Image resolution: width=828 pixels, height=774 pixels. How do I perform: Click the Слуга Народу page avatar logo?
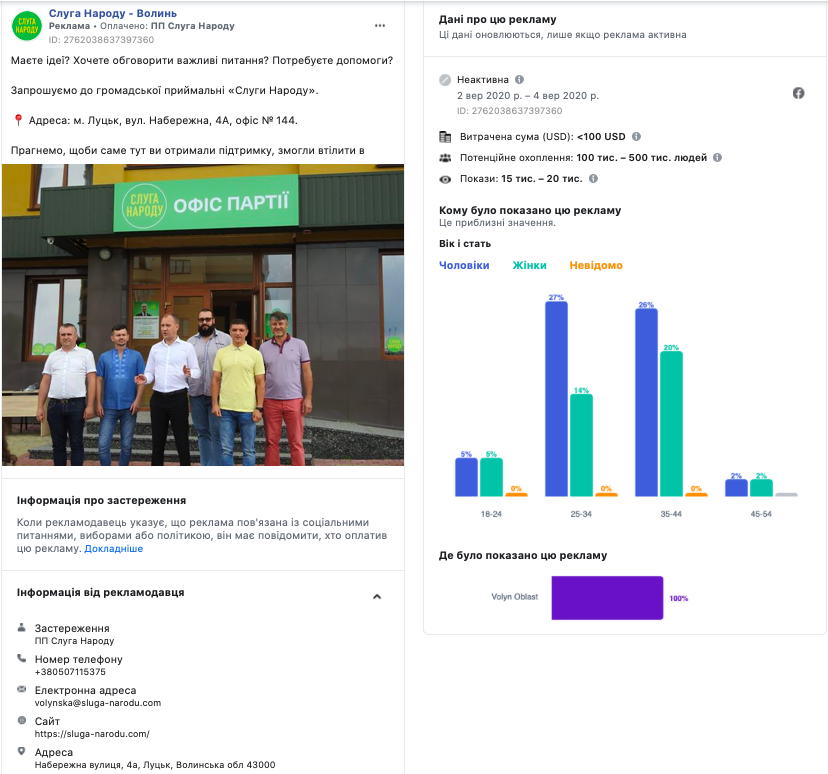coord(27,26)
